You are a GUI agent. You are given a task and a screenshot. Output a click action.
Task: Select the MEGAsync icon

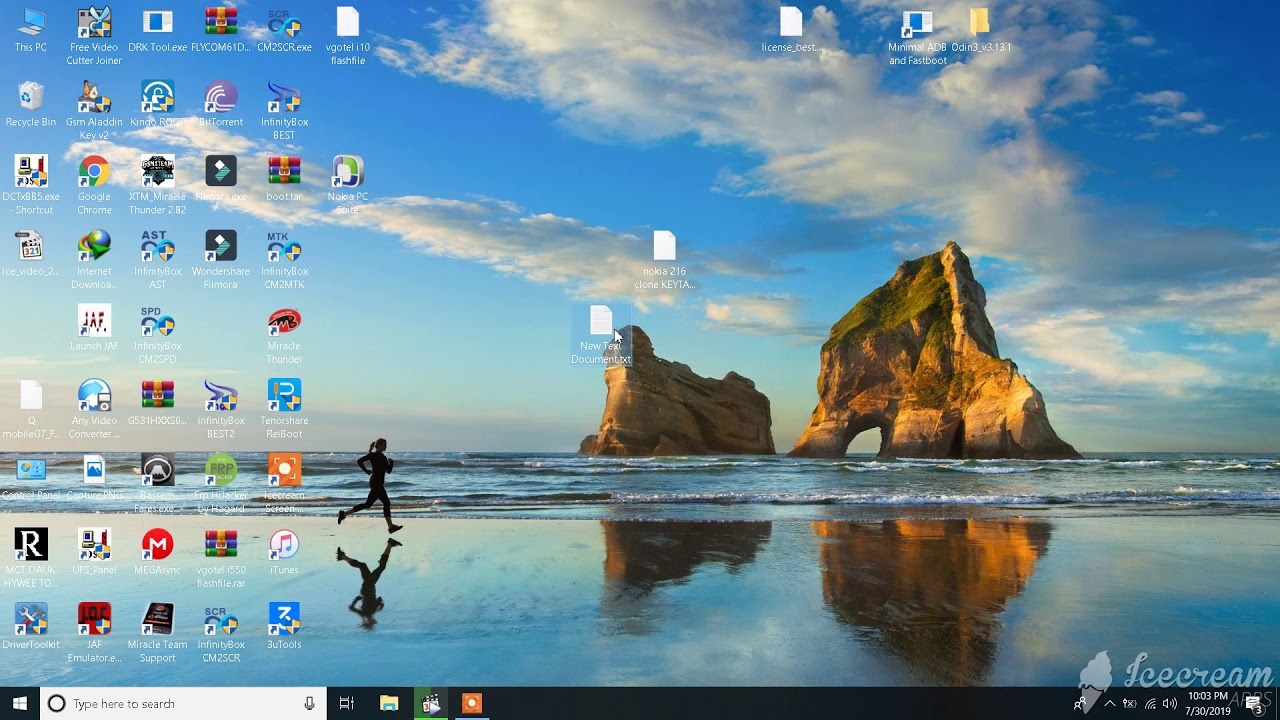point(157,552)
